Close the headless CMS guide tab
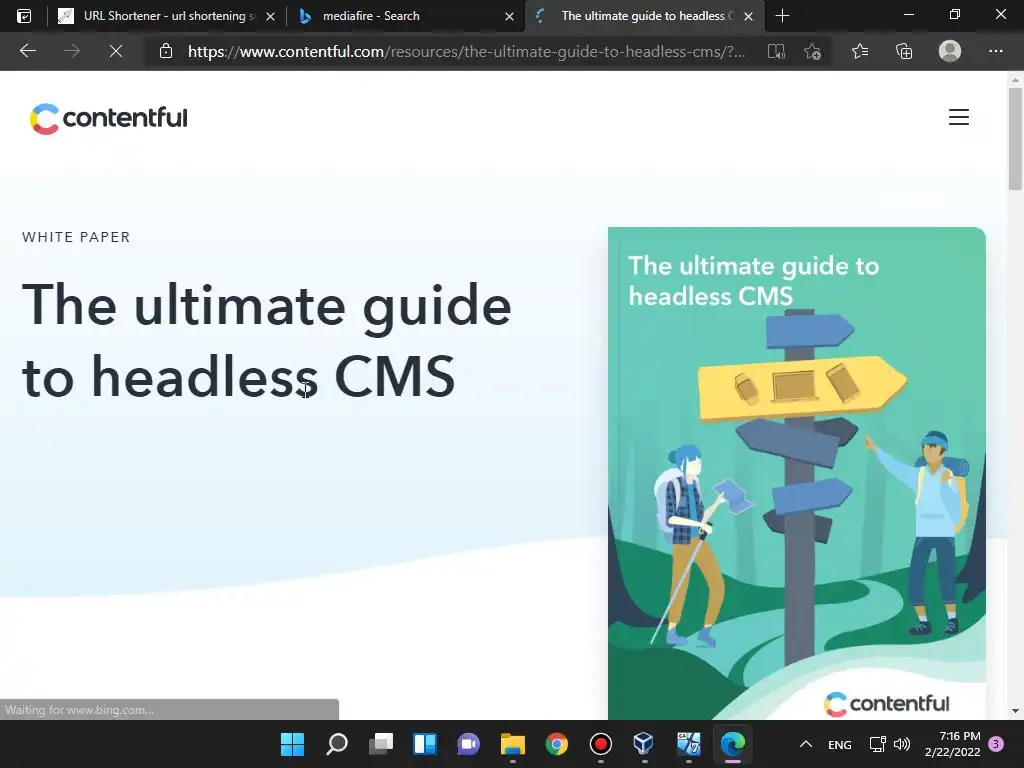This screenshot has height=768, width=1024. (748, 16)
